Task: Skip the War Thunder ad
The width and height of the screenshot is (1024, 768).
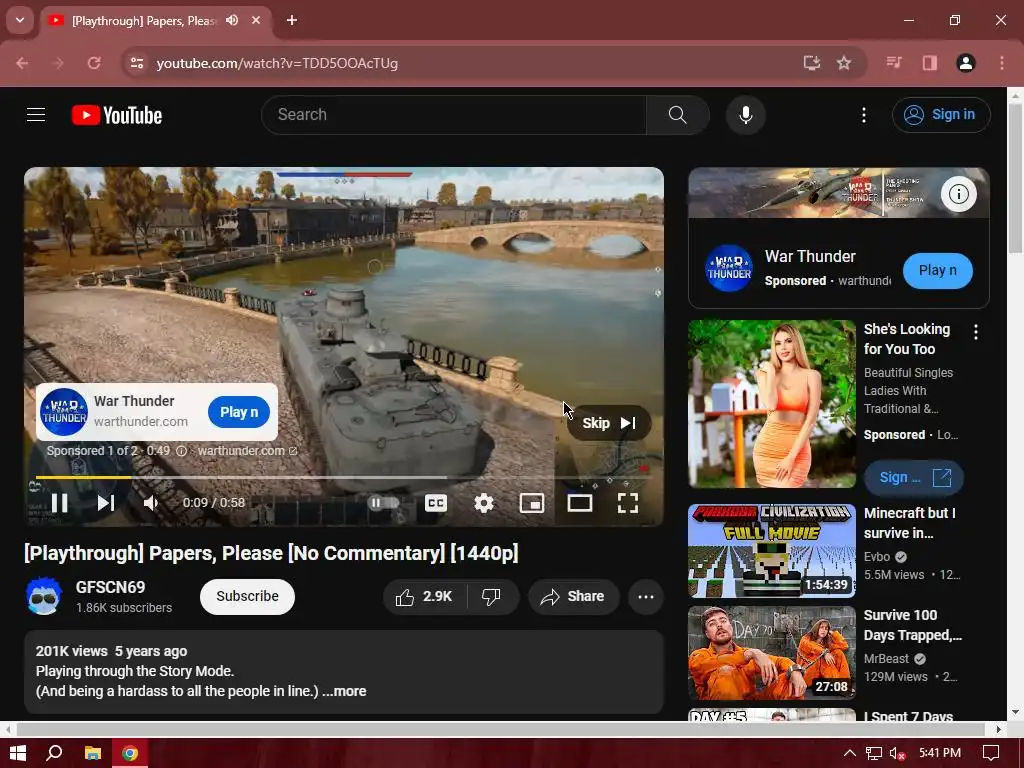Action: click(608, 423)
